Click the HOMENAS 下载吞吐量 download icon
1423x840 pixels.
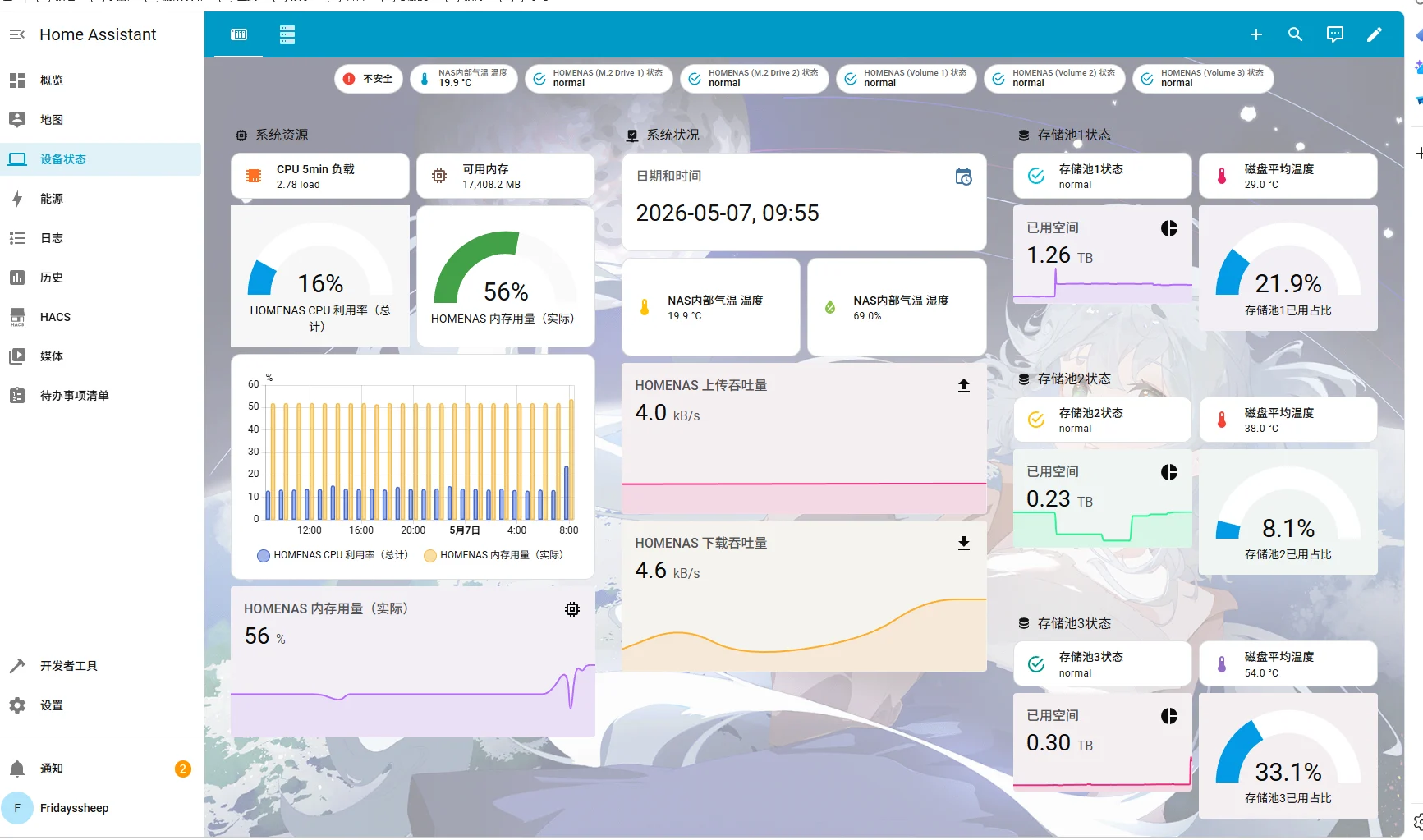tap(964, 544)
